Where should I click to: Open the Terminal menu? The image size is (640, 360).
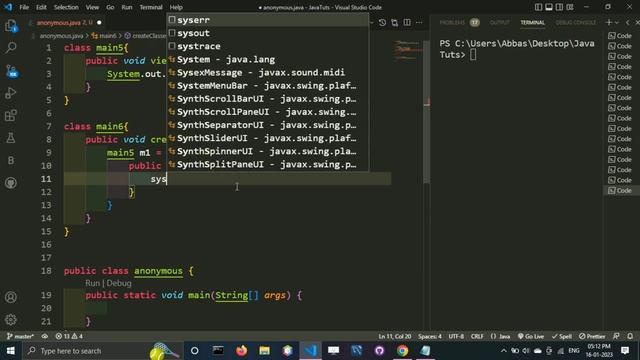(x=151, y=7)
